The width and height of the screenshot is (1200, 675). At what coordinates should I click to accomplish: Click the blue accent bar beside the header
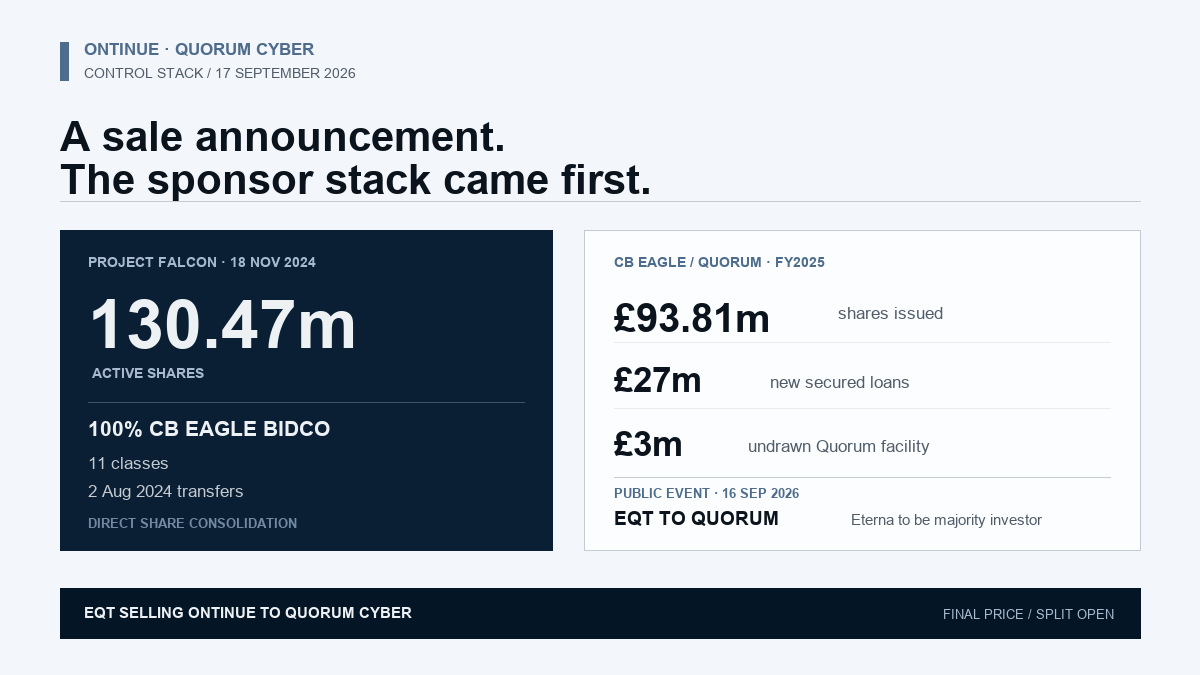[64, 61]
